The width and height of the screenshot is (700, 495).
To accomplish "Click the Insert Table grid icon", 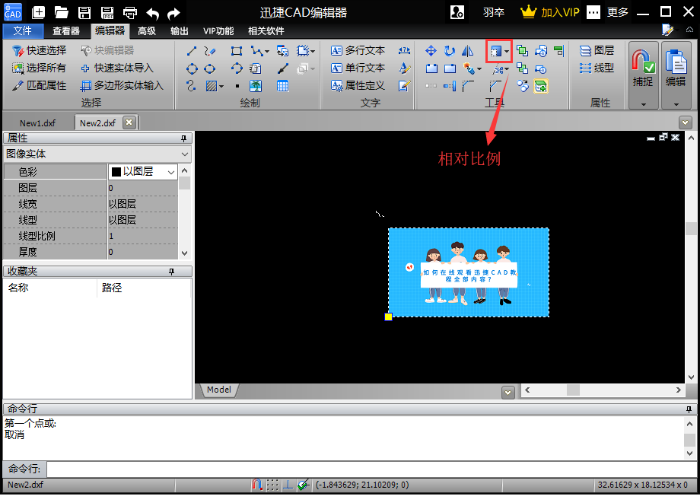I will coord(283,86).
